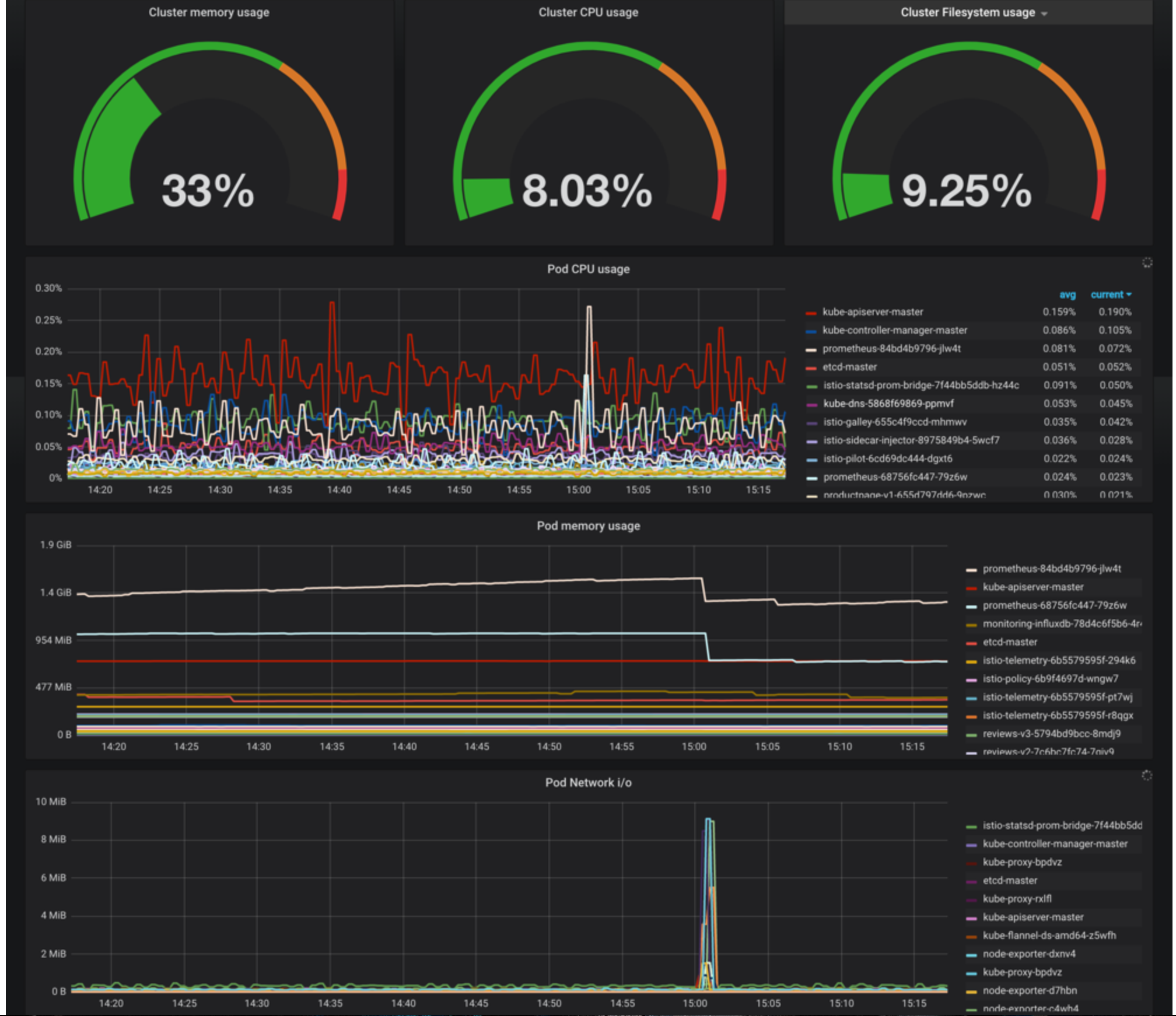Screen dimensions: 1176x1016
Task: Sort Pod CPU legend by current column
Action: (1111, 295)
